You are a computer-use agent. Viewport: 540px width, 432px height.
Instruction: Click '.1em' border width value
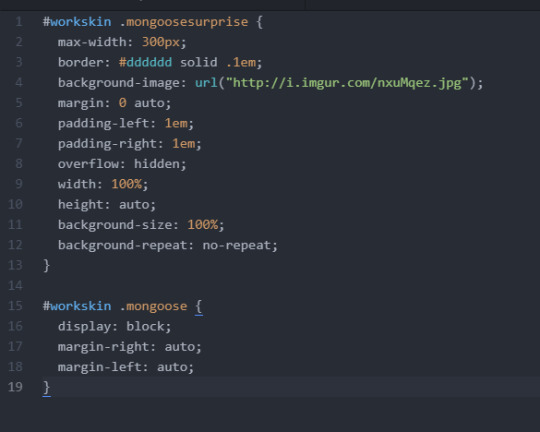point(241,63)
